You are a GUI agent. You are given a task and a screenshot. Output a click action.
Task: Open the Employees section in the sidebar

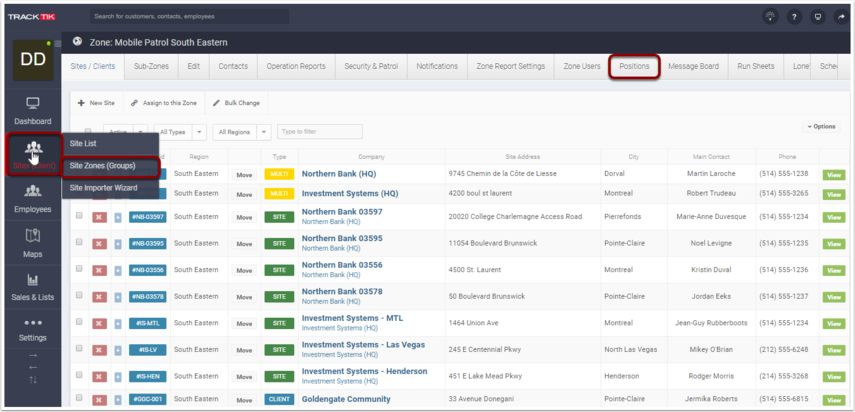[x=33, y=199]
